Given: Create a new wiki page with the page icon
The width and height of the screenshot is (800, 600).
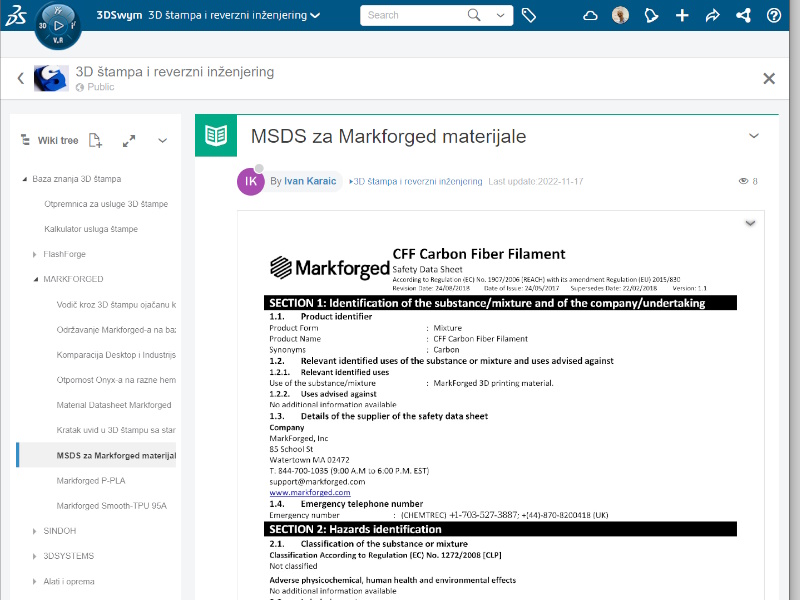Looking at the screenshot, I should tap(95, 140).
